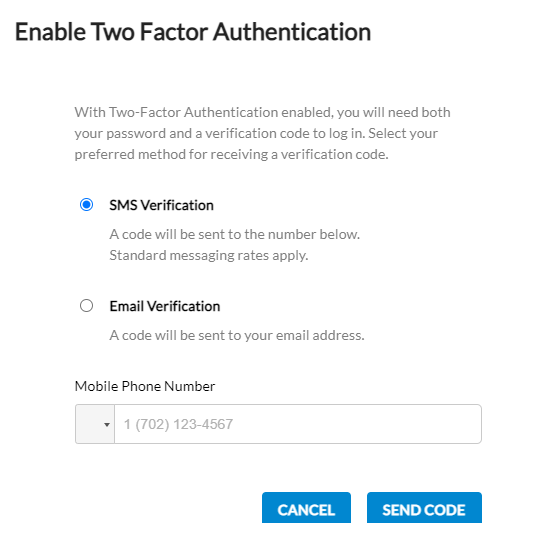Click the line "preferred method for receiving a verification code"
The height and width of the screenshot is (540, 560).
coord(231,155)
